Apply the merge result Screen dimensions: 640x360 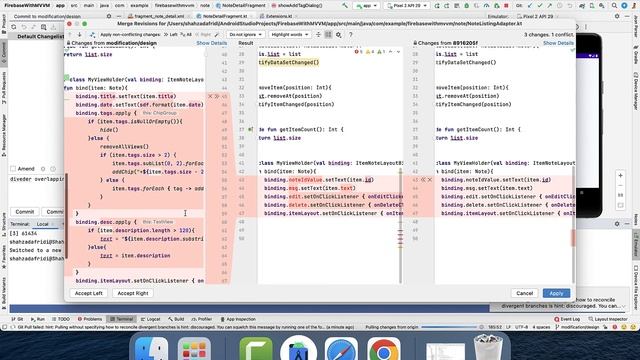556,293
